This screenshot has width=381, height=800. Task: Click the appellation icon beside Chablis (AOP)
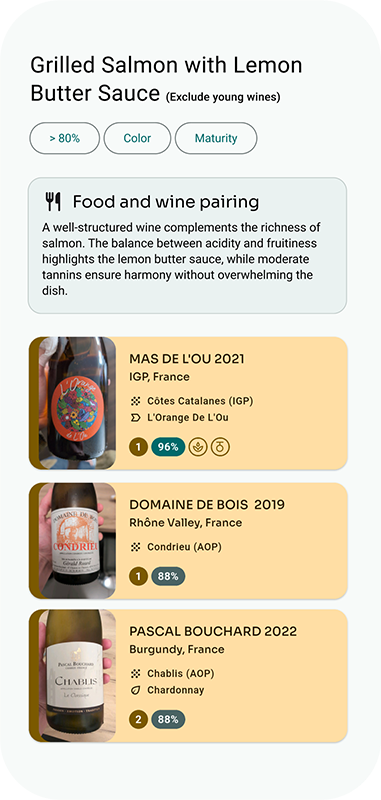pyautogui.click(x=135, y=673)
